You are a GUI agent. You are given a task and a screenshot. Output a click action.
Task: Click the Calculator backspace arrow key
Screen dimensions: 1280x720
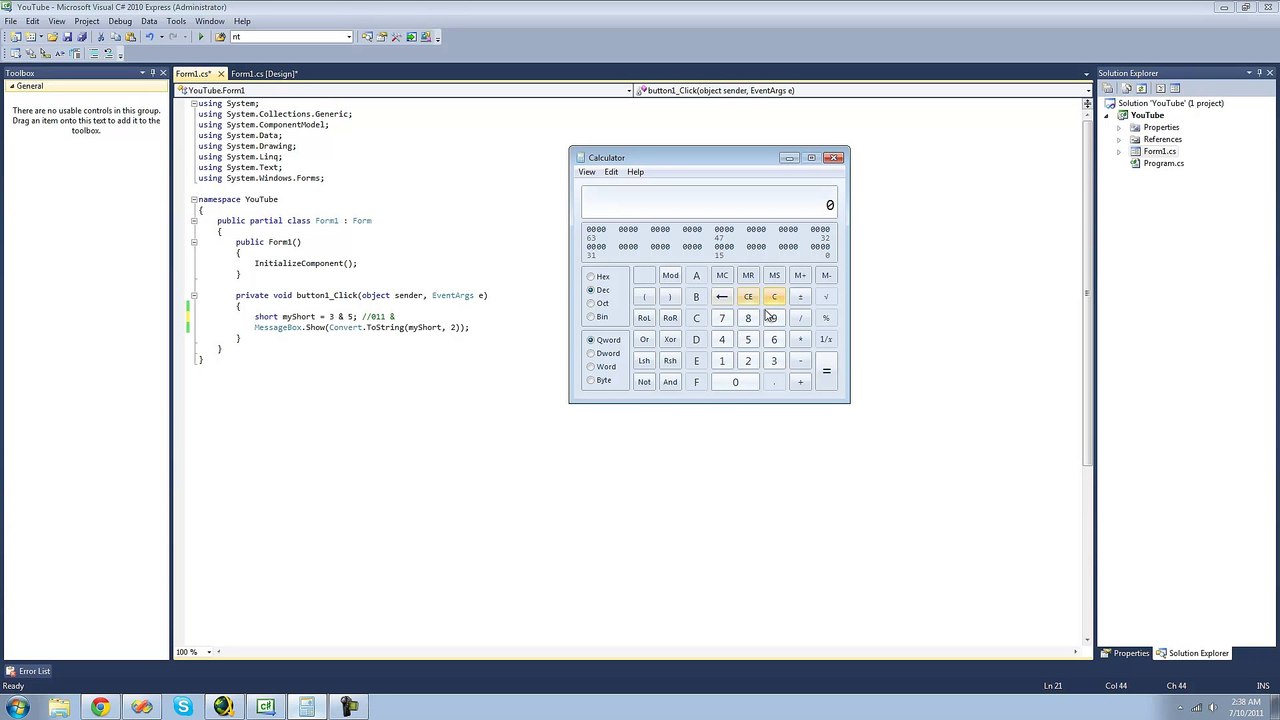[x=722, y=297]
